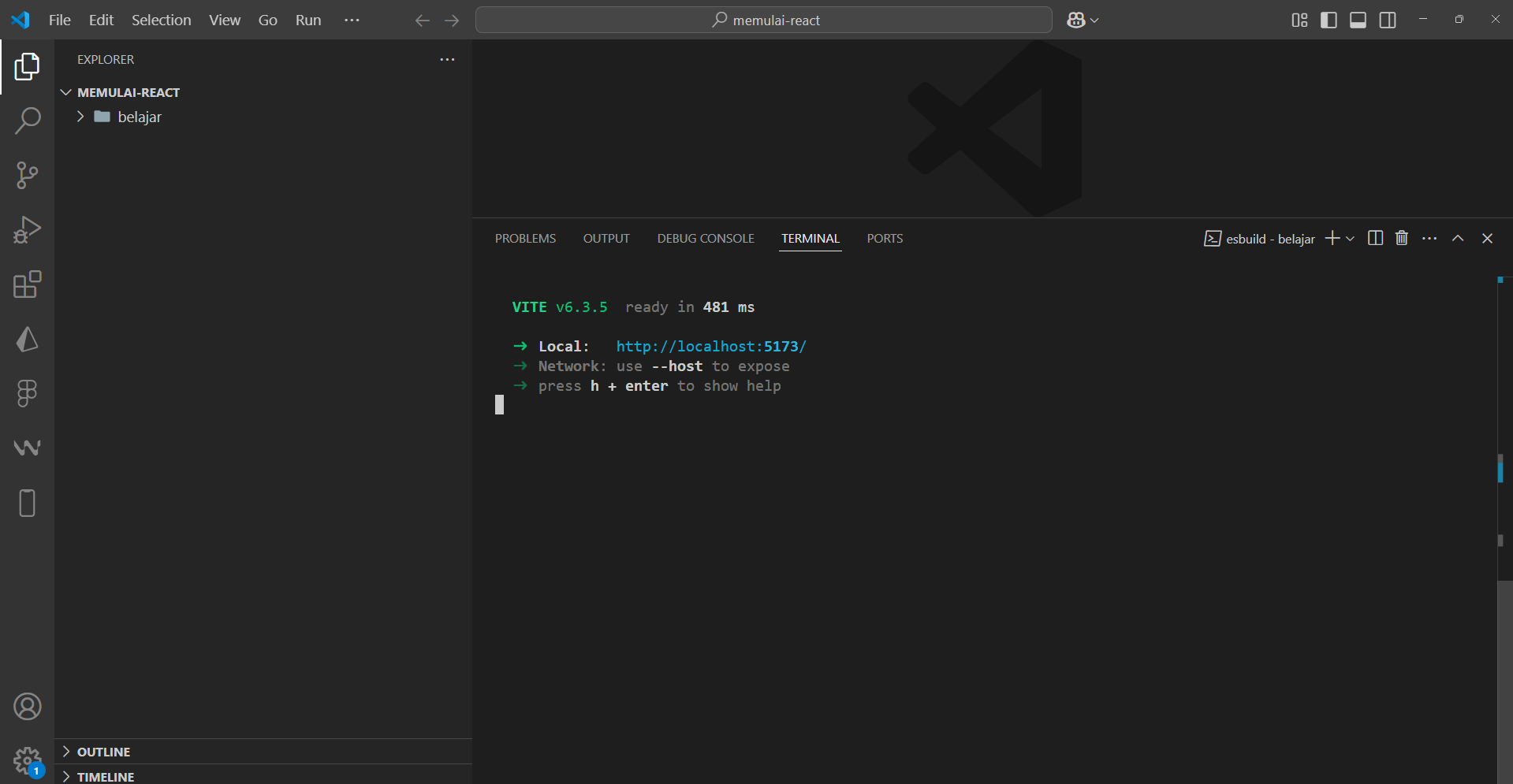Click the EXPLORER panel title

[106, 60]
